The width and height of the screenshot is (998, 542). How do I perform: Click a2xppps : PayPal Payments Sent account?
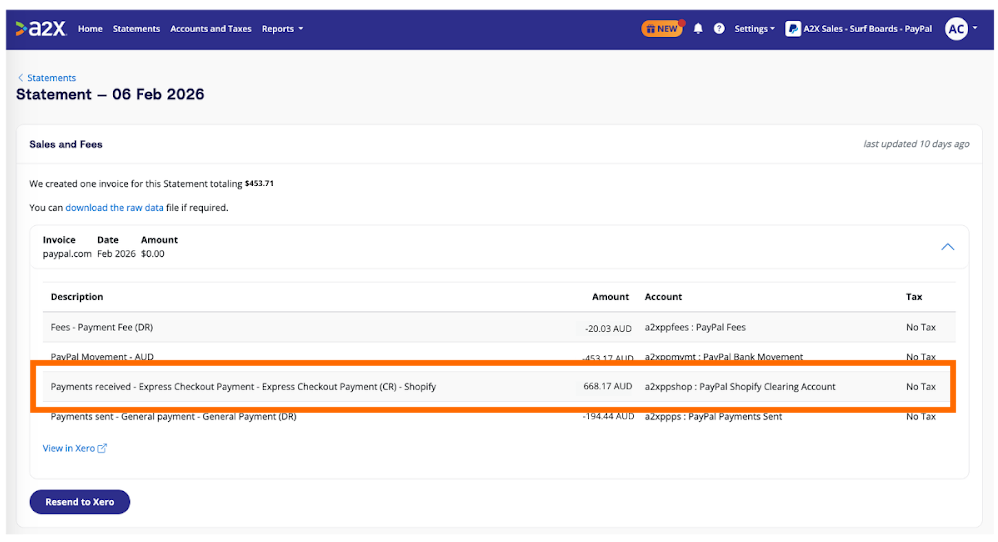point(713,417)
